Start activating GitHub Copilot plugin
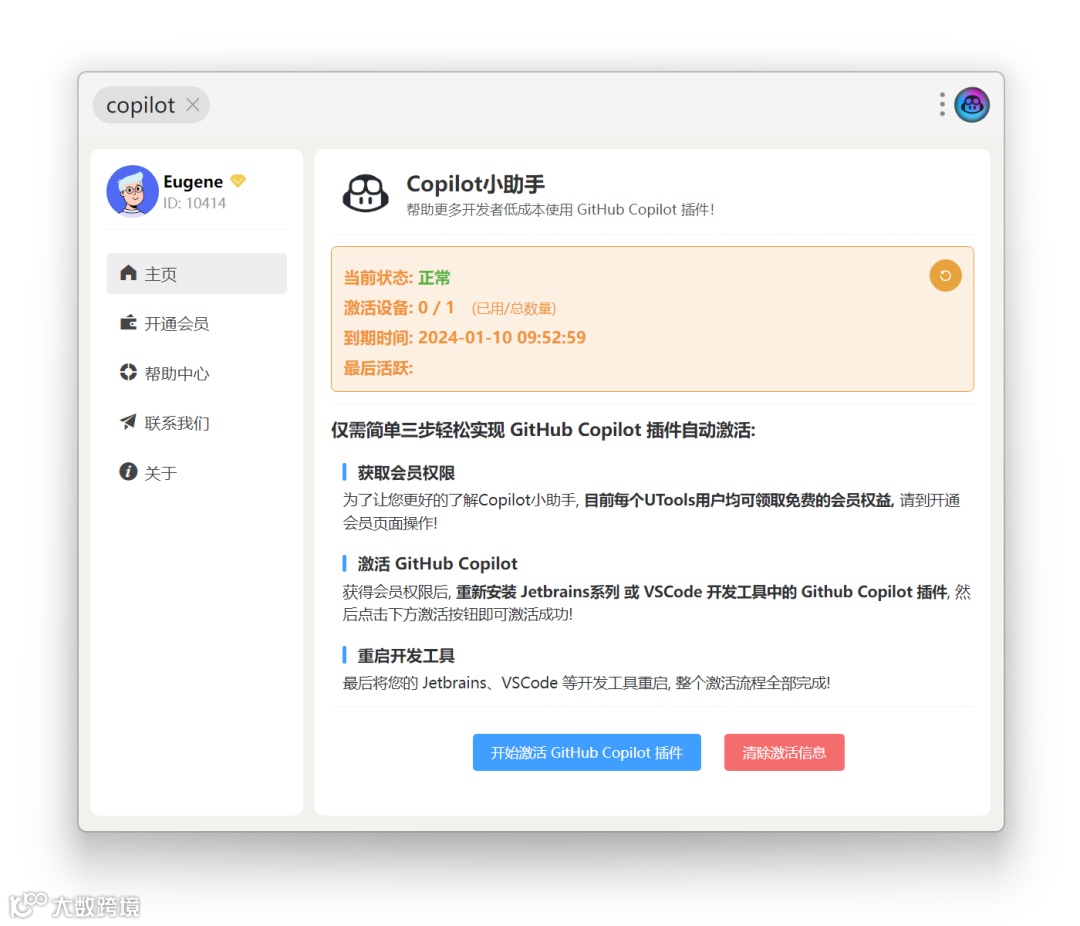The width and height of the screenshot is (1080, 926). coord(587,752)
